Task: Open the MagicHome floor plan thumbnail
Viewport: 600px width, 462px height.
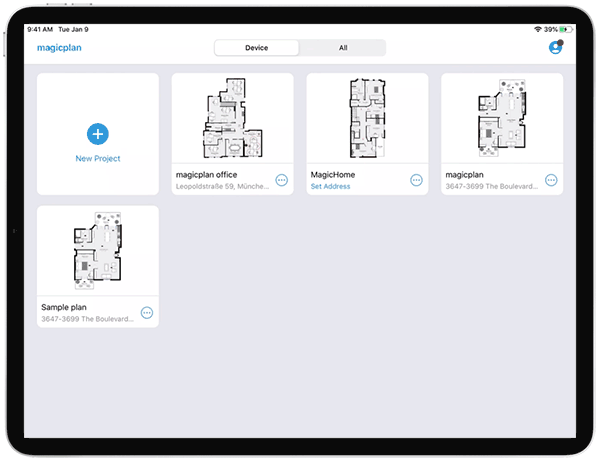Action: [x=367, y=118]
